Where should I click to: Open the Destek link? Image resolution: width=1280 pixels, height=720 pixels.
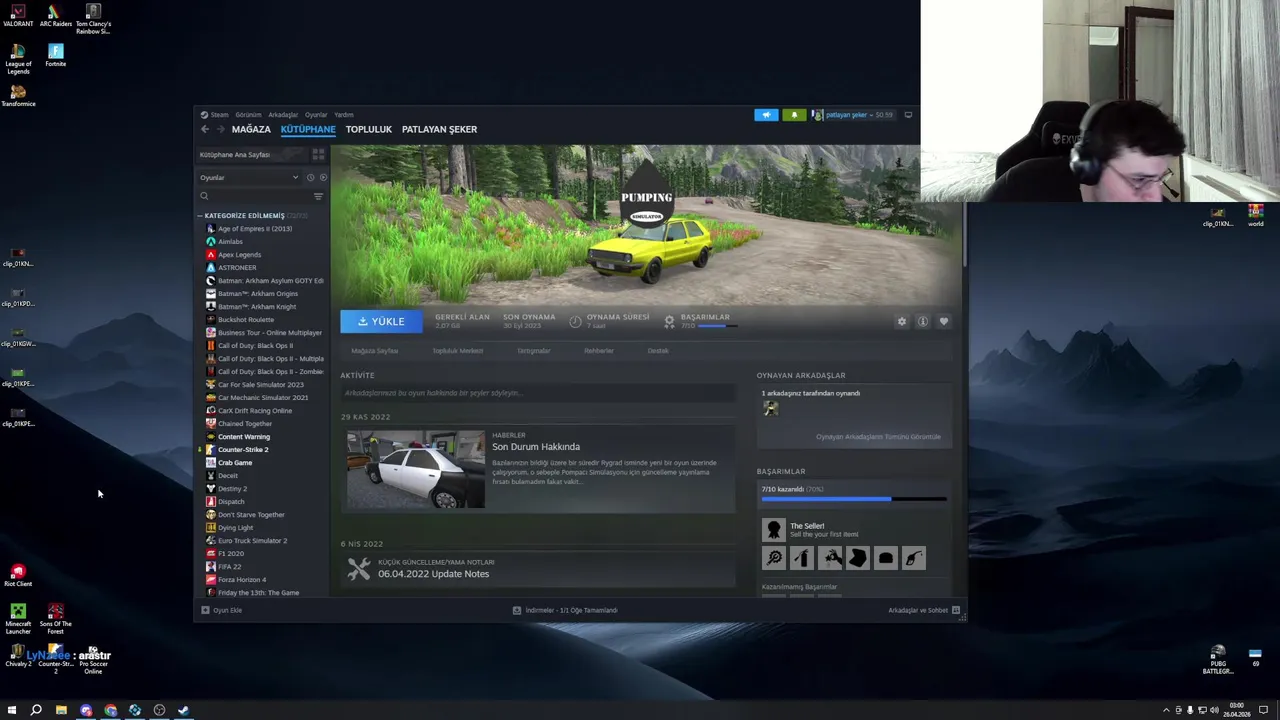(658, 351)
